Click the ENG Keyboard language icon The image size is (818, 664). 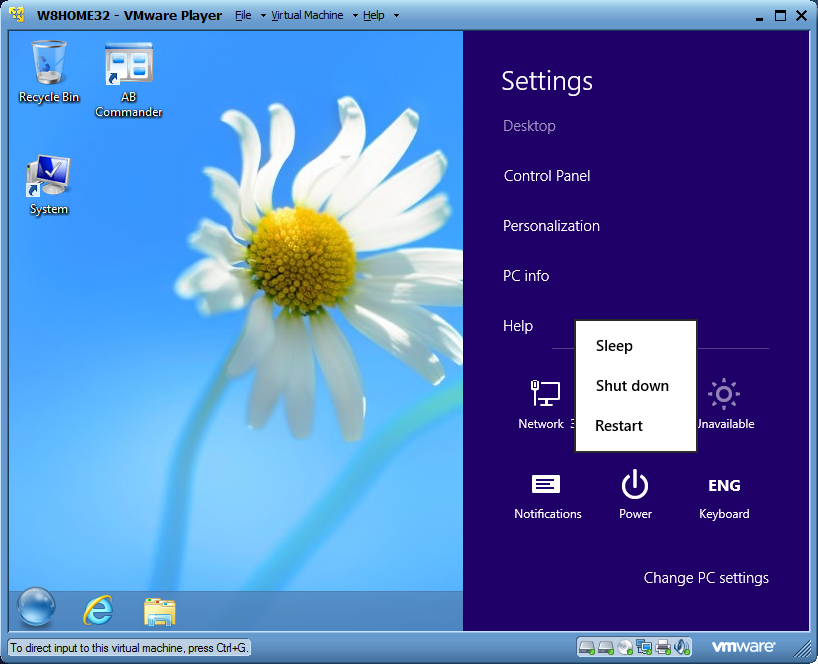(724, 487)
